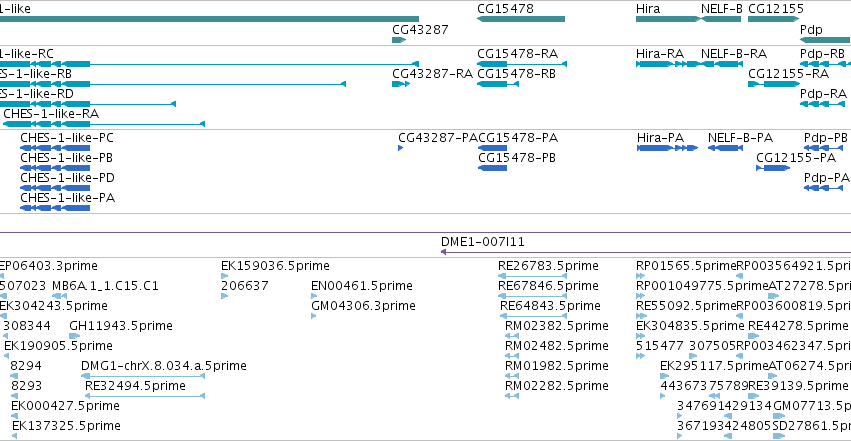Click transcript NELF-B-RA
Viewport: 851px width, 441px height.
coord(721,64)
